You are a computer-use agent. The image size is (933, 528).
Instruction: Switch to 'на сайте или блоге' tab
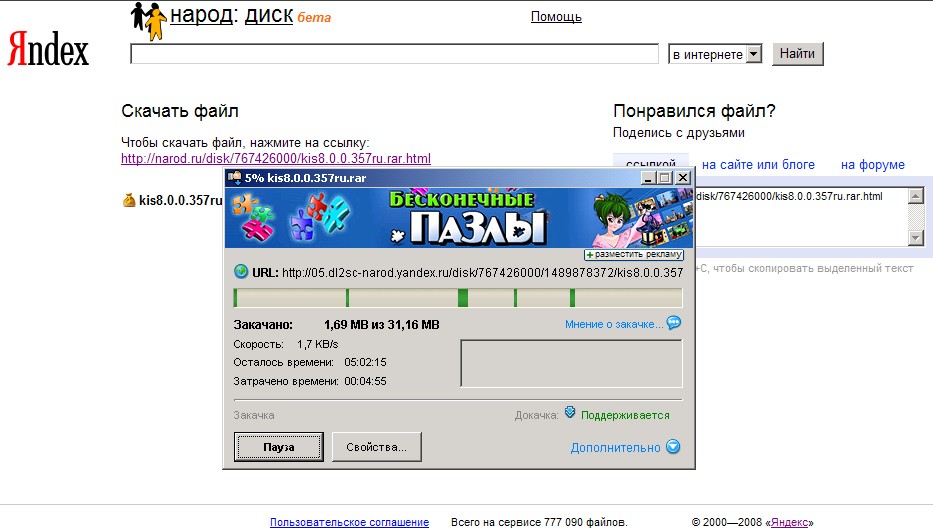pyautogui.click(x=758, y=165)
